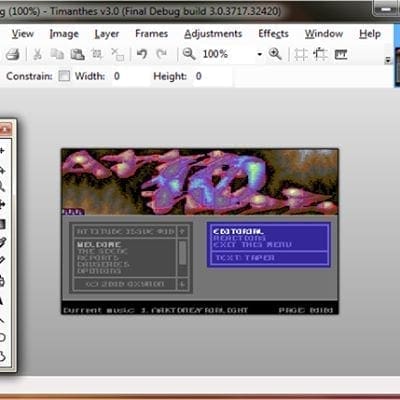The image size is (400, 400).
Task: Click the image canvas showing the Attitude menu
Action: coord(200,231)
